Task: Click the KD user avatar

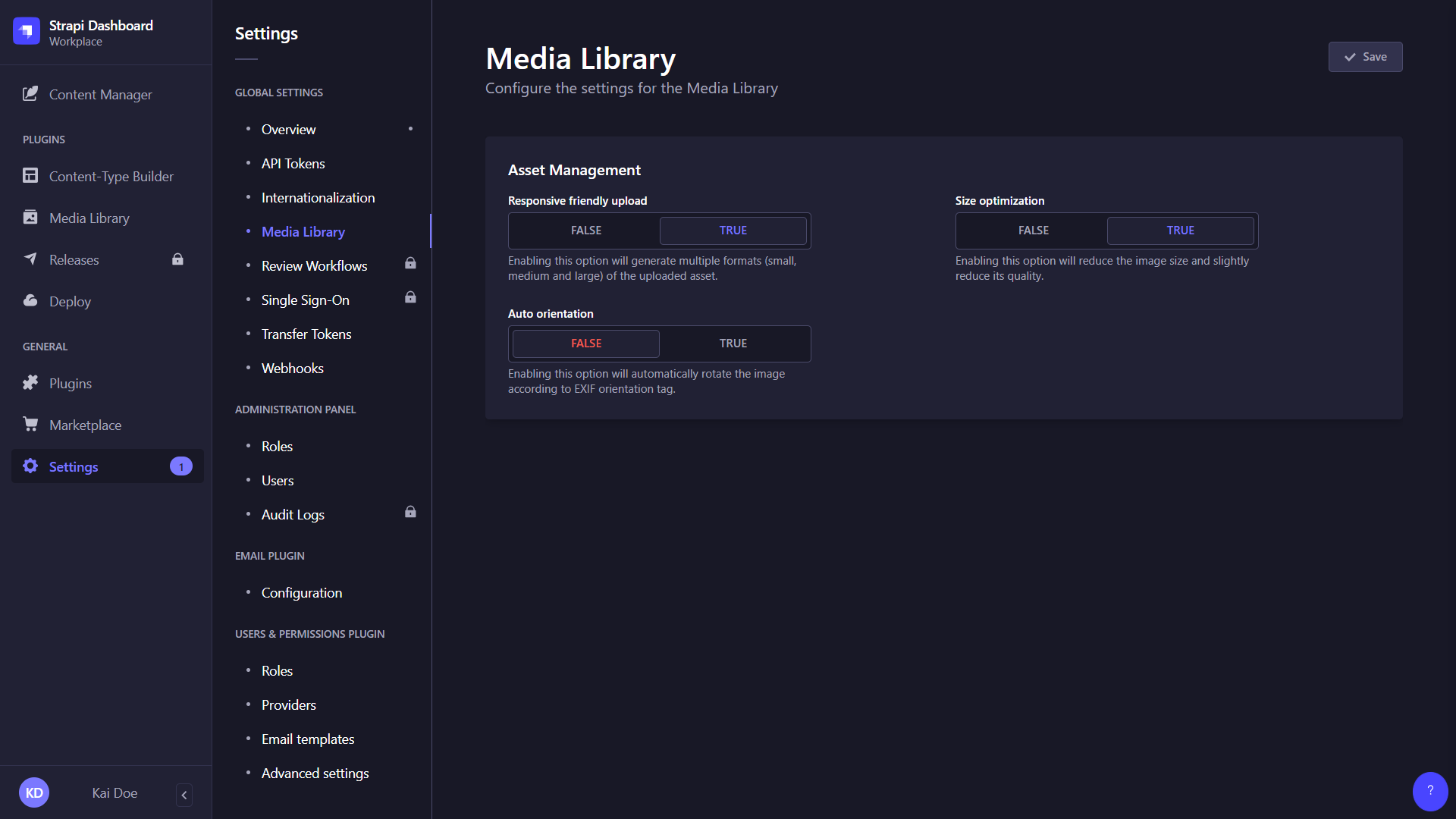Action: pyautogui.click(x=34, y=792)
